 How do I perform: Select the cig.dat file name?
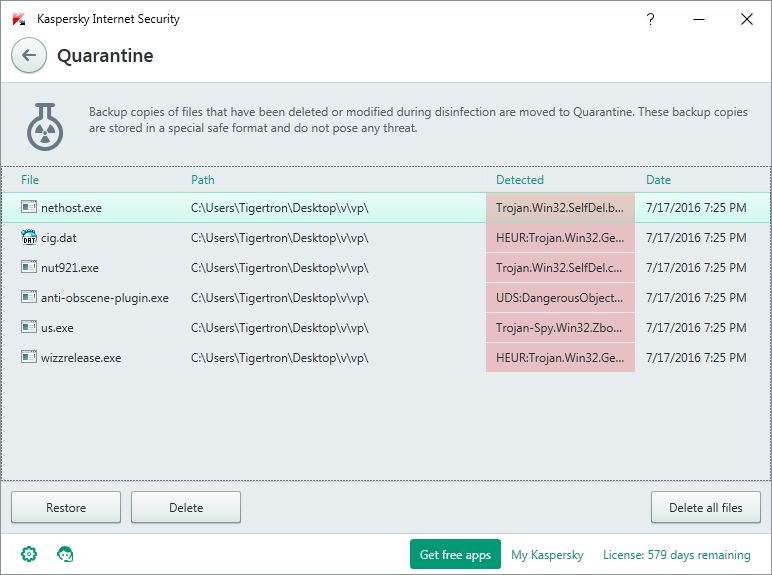(59, 238)
